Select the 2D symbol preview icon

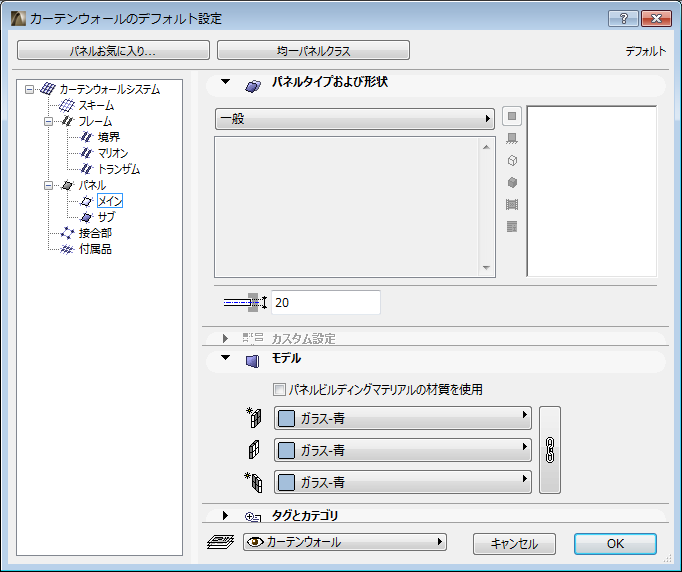pyautogui.click(x=512, y=116)
